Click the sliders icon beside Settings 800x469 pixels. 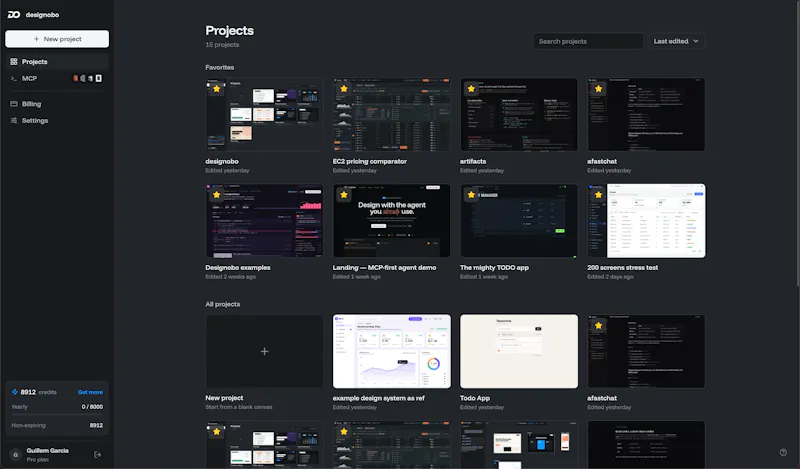[x=14, y=121]
